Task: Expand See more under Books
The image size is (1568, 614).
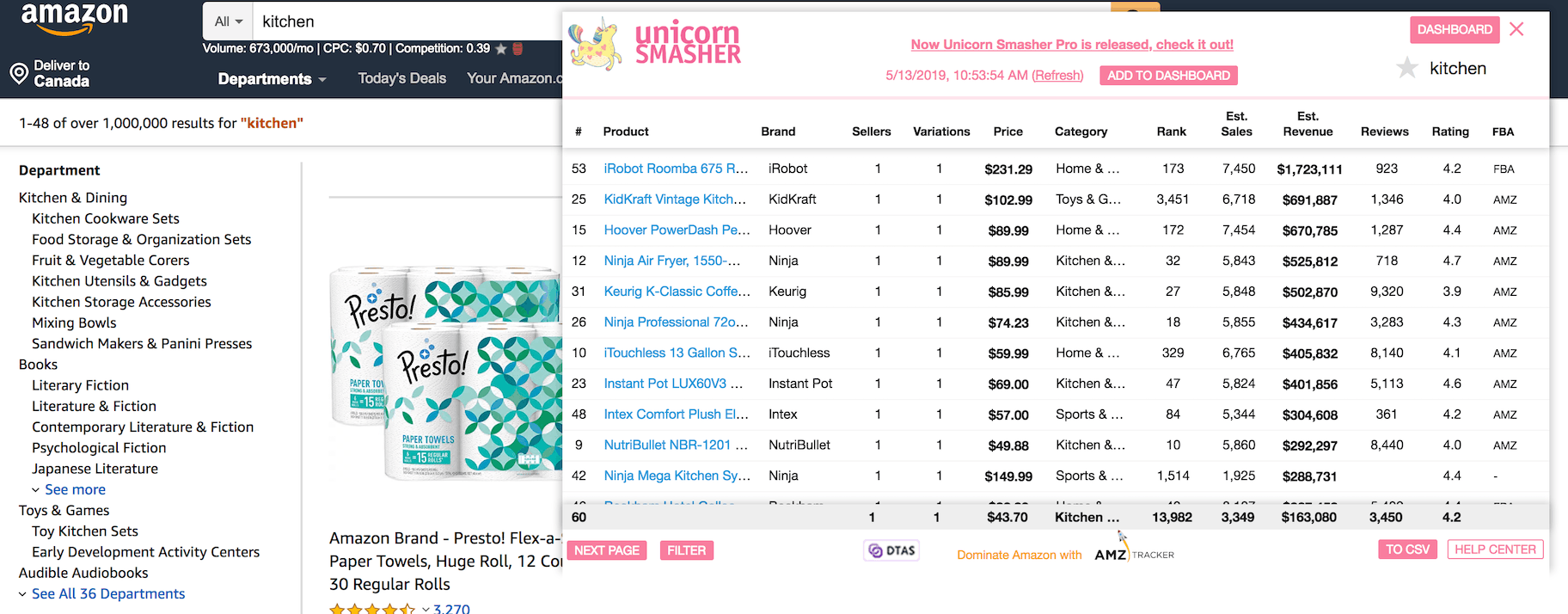Action: [x=75, y=489]
